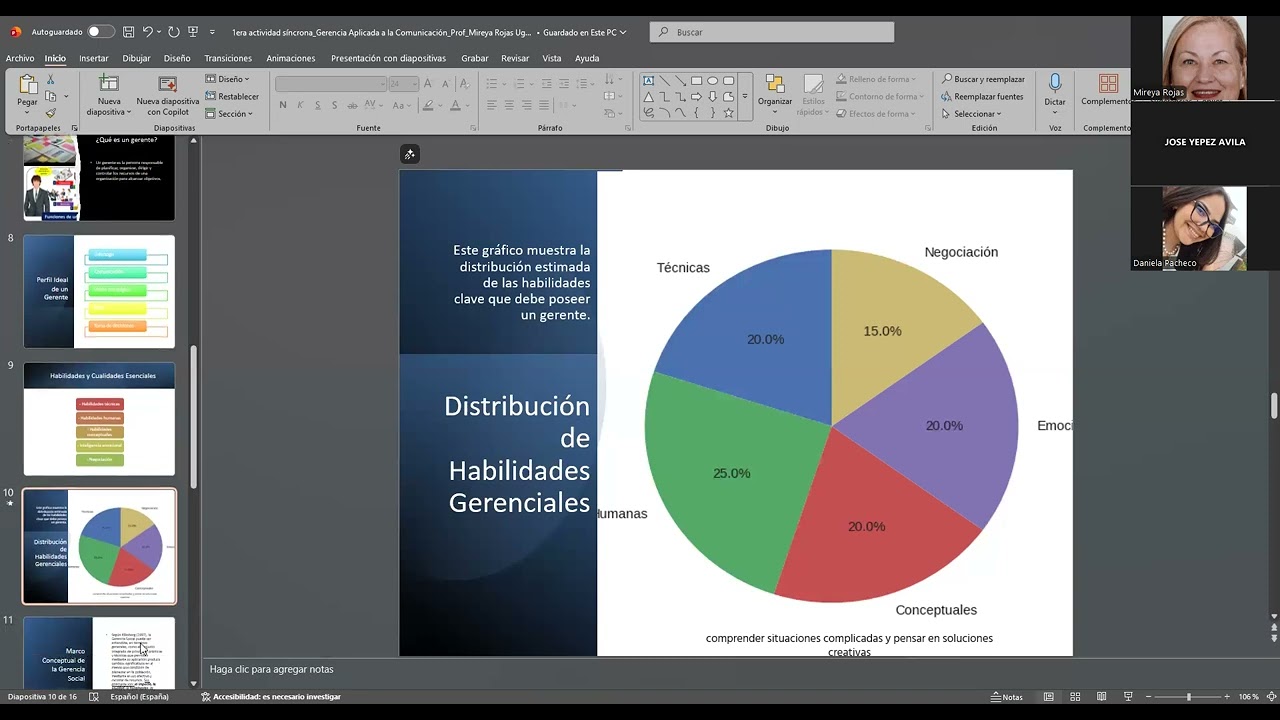Viewport: 1280px width, 720px height.
Task: Open the Animaciones tab
Action: click(x=290, y=58)
